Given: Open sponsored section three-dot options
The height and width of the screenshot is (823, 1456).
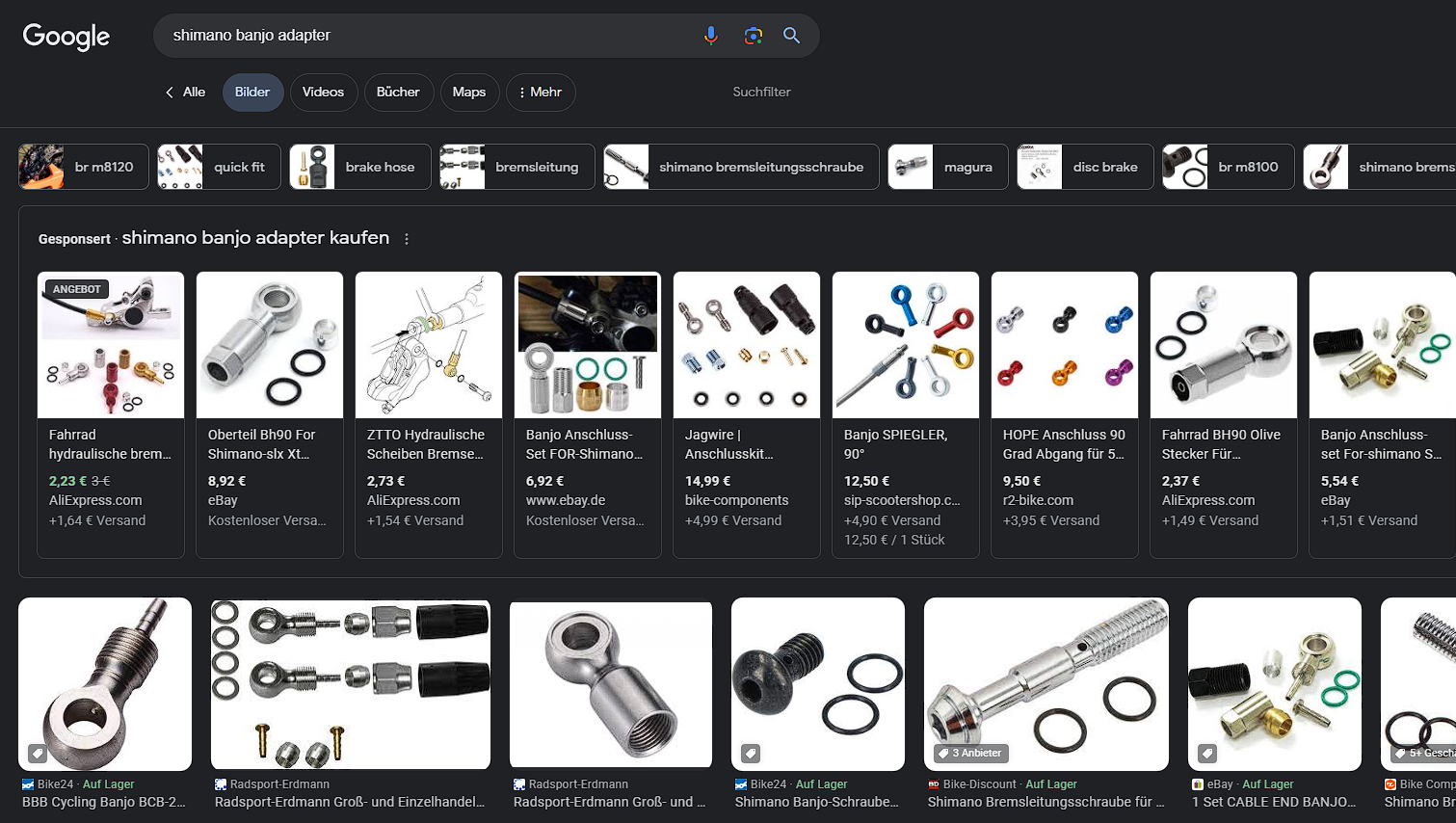Looking at the screenshot, I should [407, 239].
